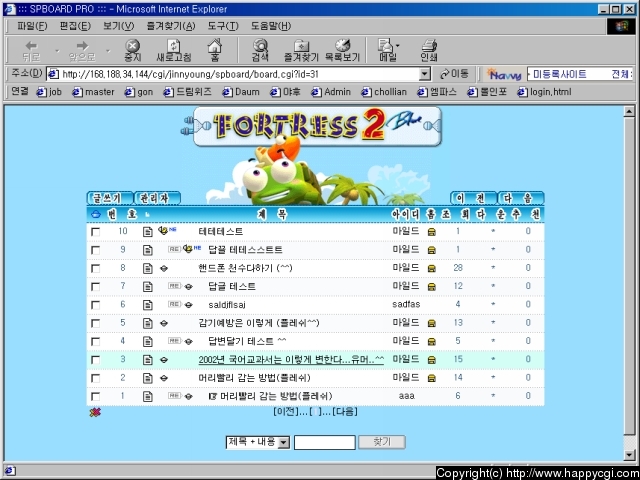Refresh page with 새로고침 icon
Screen dimensions: 640x480
(174, 50)
